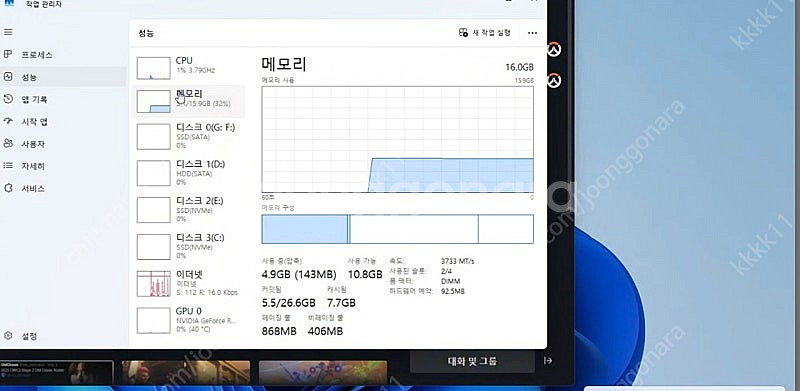Click the 메모리 구성 composition bar
This screenshot has width=800, height=391.
pyautogui.click(x=397, y=229)
